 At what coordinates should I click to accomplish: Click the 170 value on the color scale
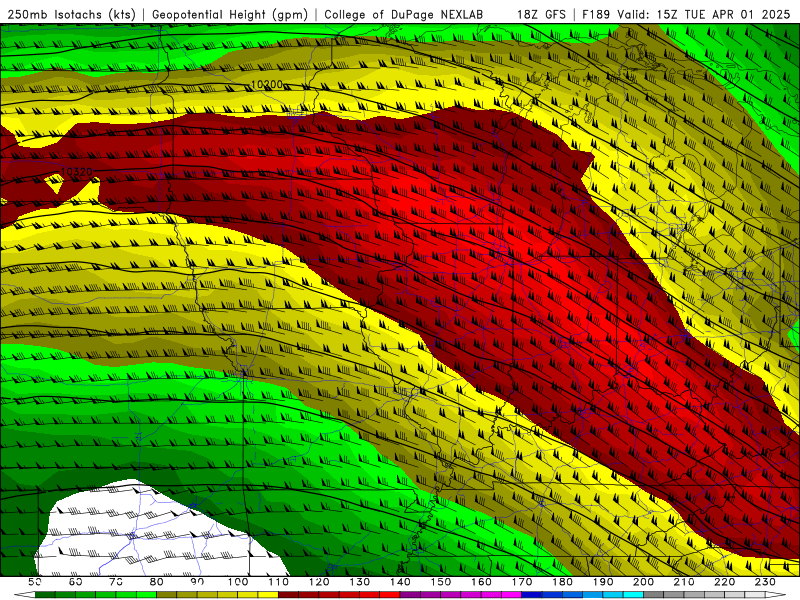click(521, 582)
